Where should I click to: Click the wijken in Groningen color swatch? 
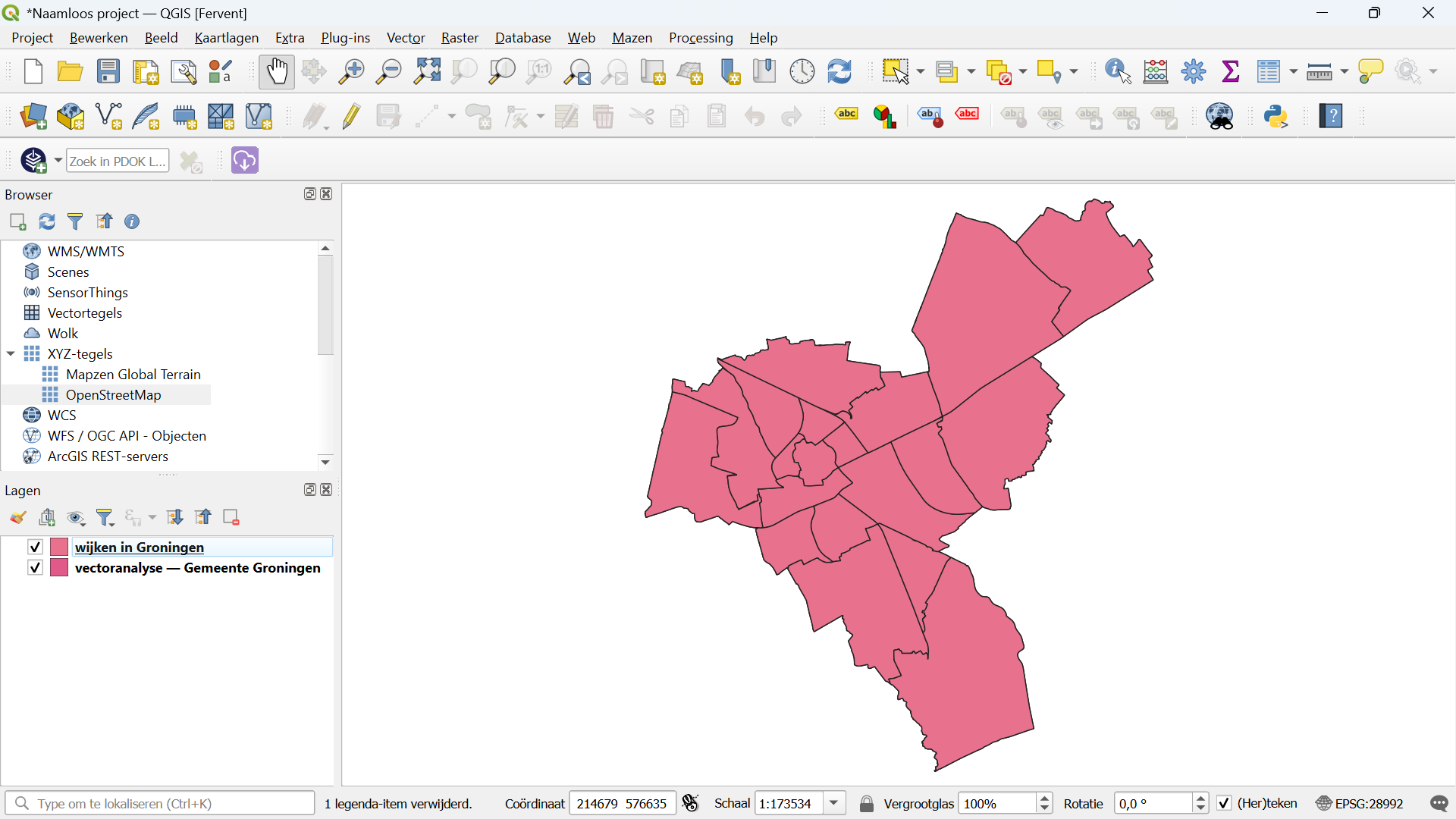point(59,547)
